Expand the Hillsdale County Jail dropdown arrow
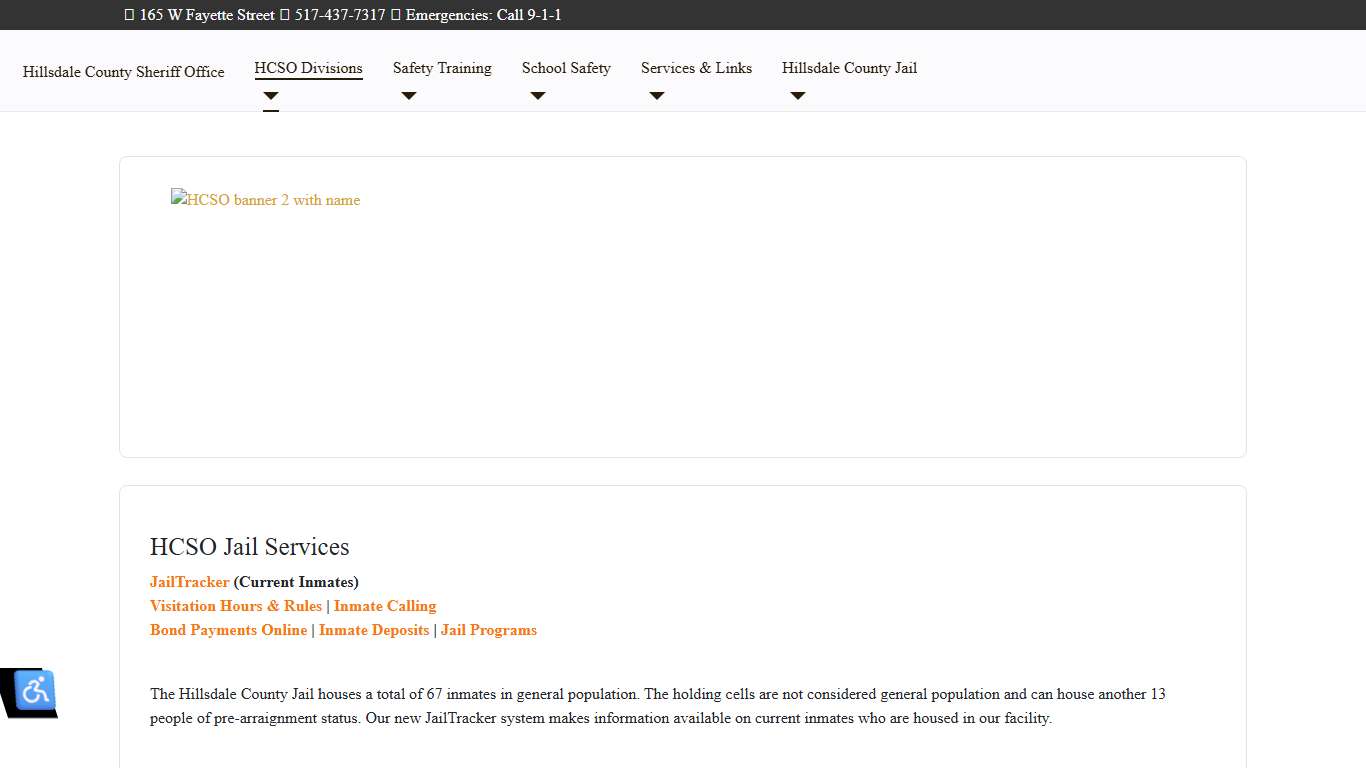Viewport: 1366px width, 768px height. click(798, 96)
